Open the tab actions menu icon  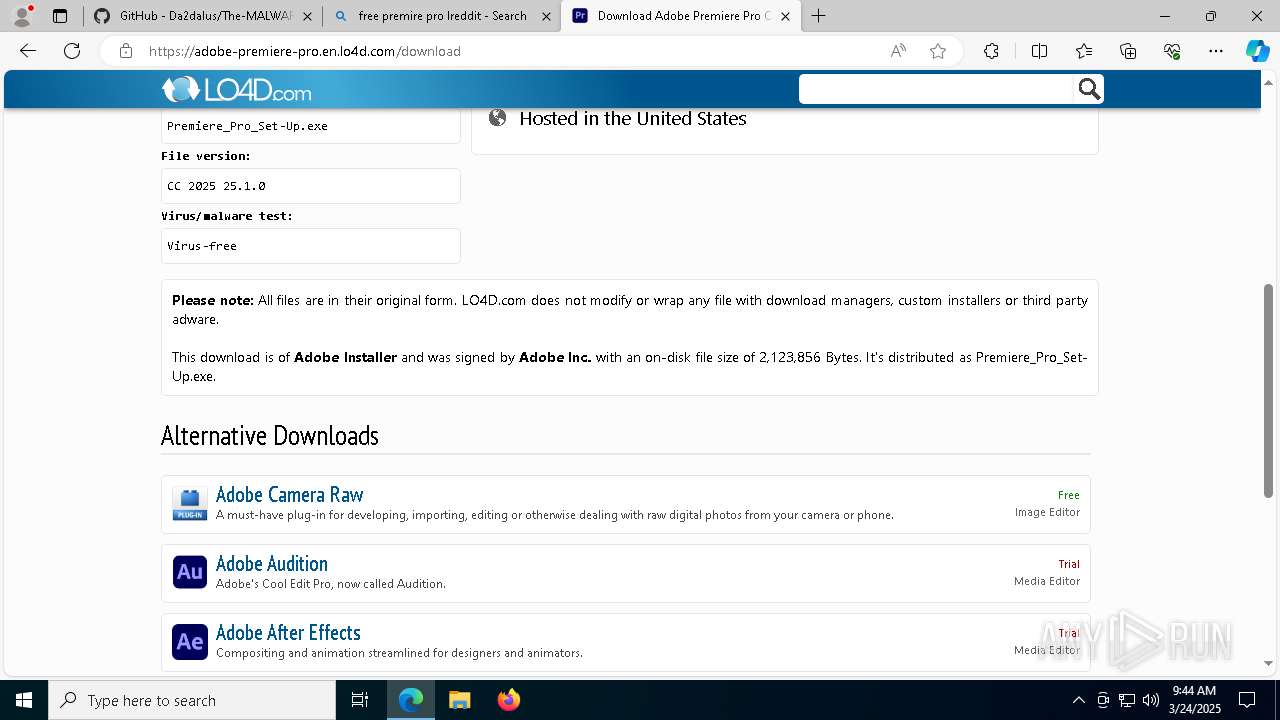(x=60, y=16)
